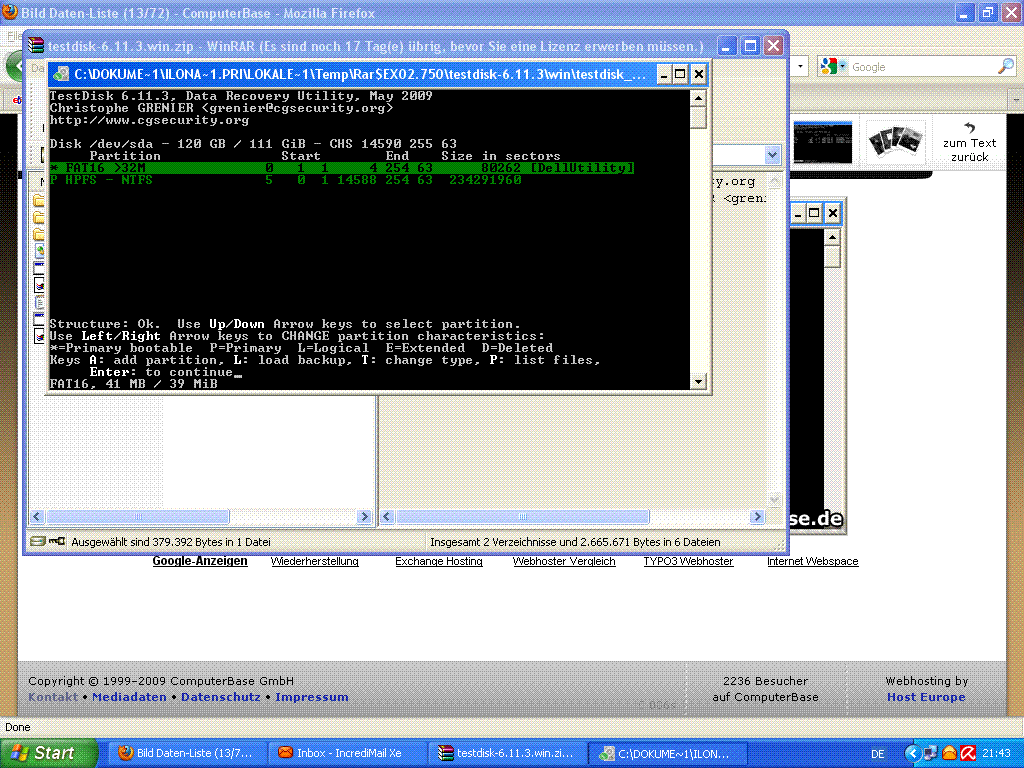The height and width of the screenshot is (768, 1024).
Task: Switch to testdisk-6.11.3.win.zip taskbar button
Action: (x=507, y=753)
